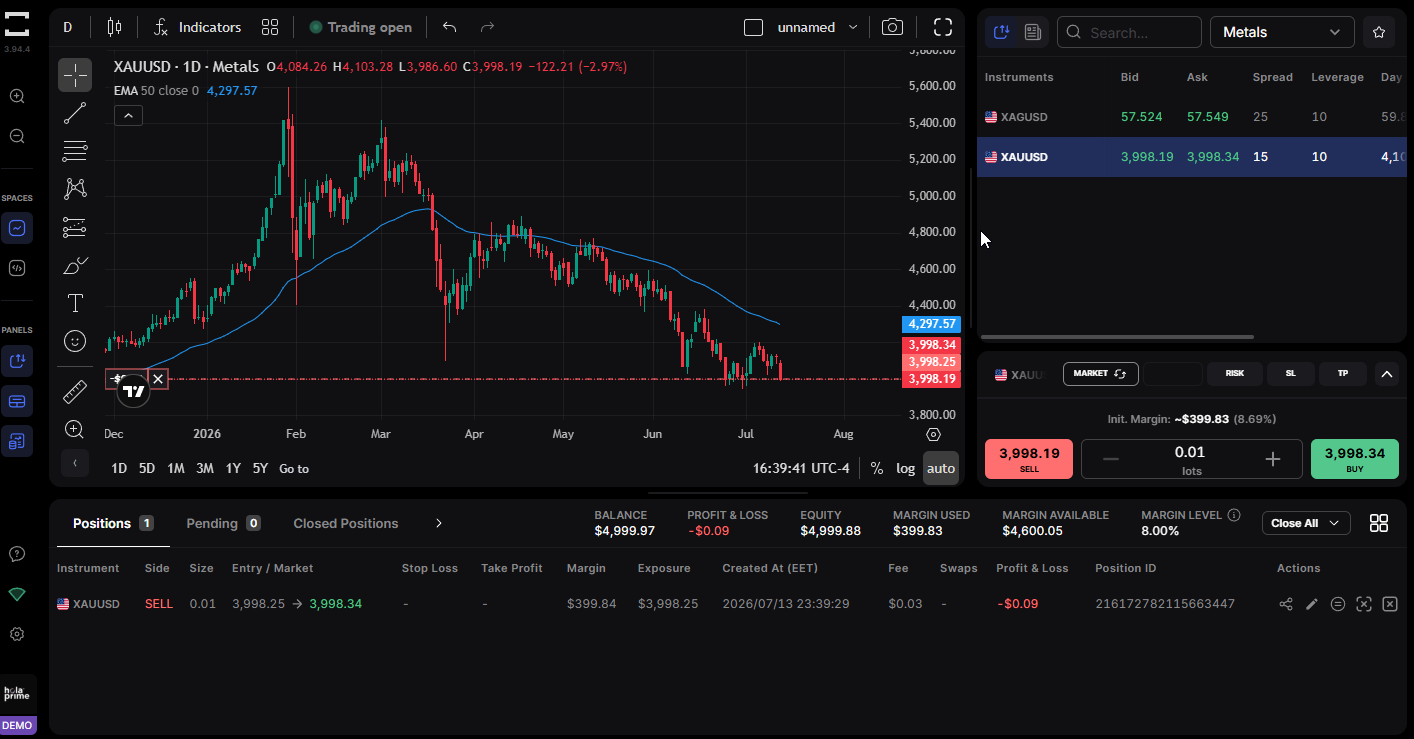
Task: Open the indicator templates grid
Action: [270, 27]
